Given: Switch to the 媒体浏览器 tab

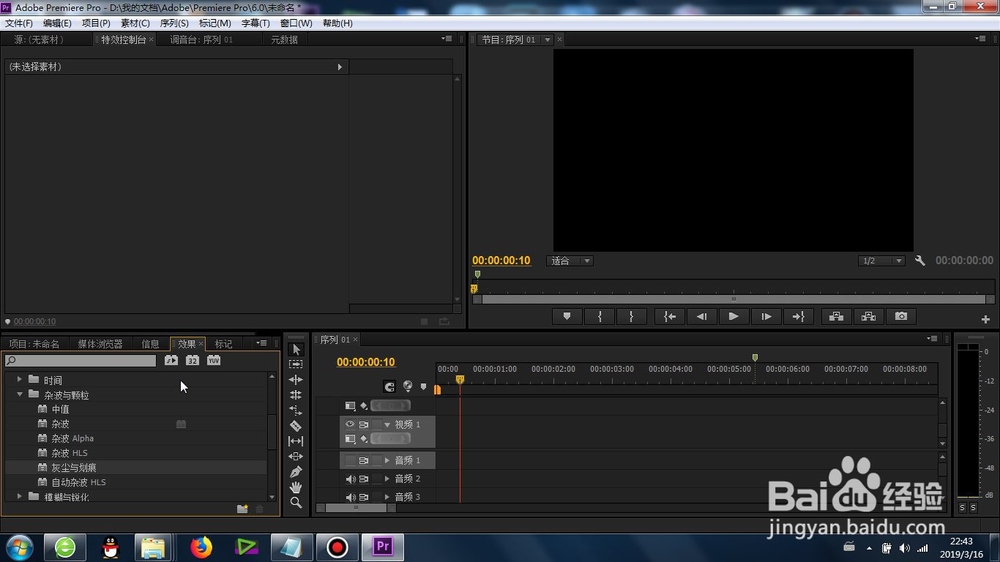Looking at the screenshot, I should click(x=100, y=344).
